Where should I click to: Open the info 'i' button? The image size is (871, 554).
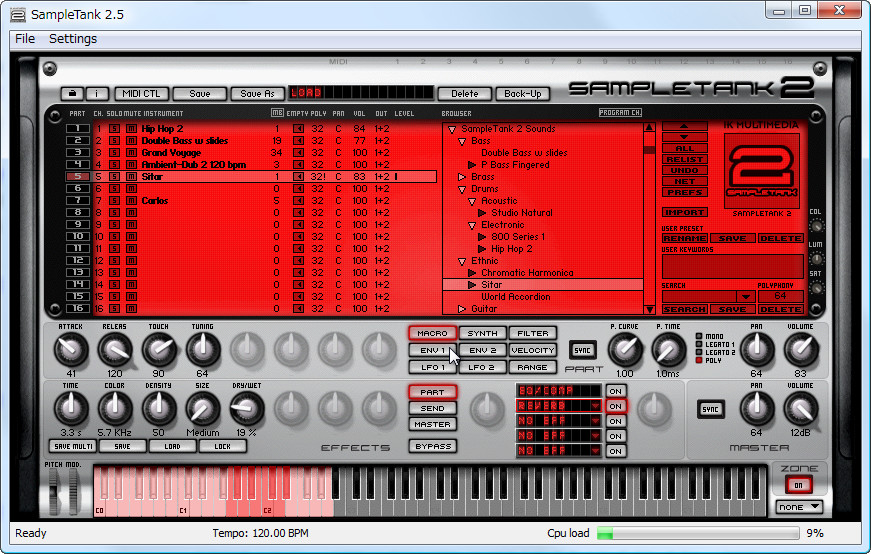tap(97, 93)
